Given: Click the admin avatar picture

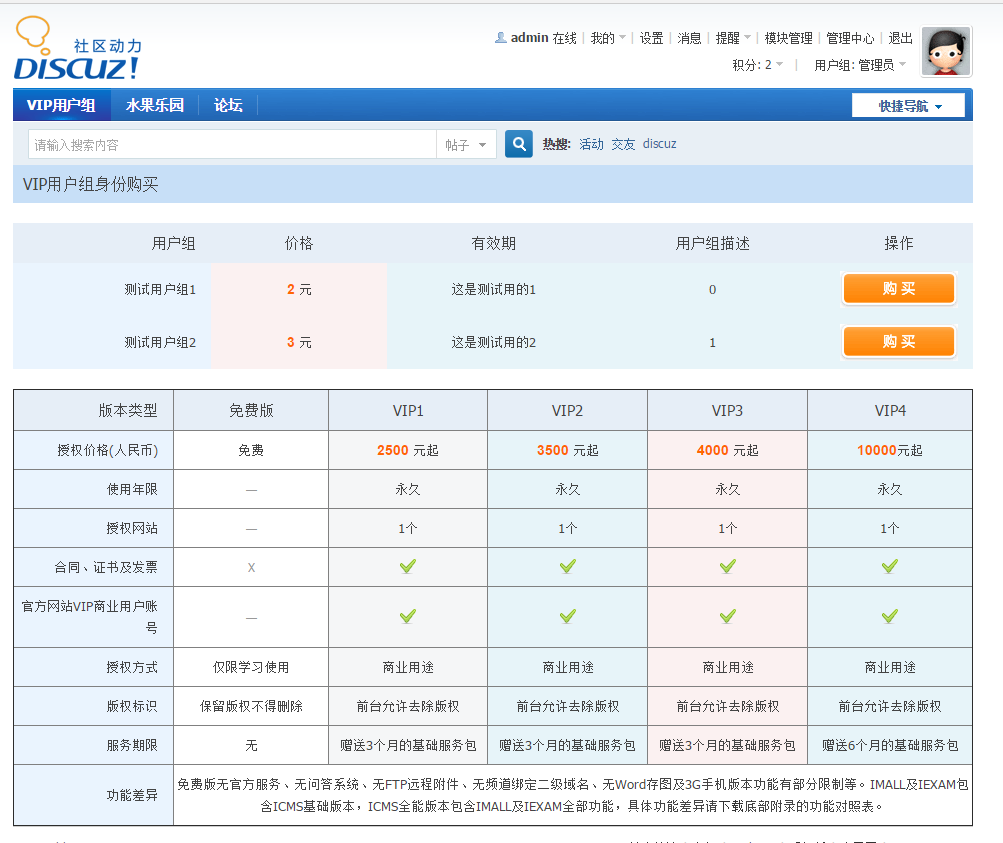Looking at the screenshot, I should (x=944, y=51).
